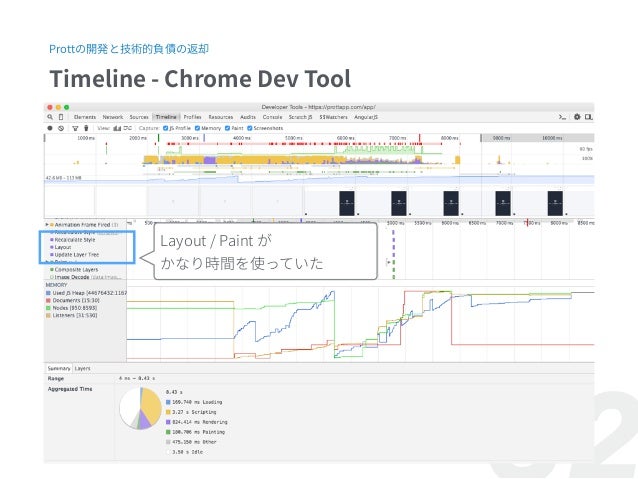Click the search magnifier icon in DevTools
This screenshot has width=638, height=479.
point(50,117)
